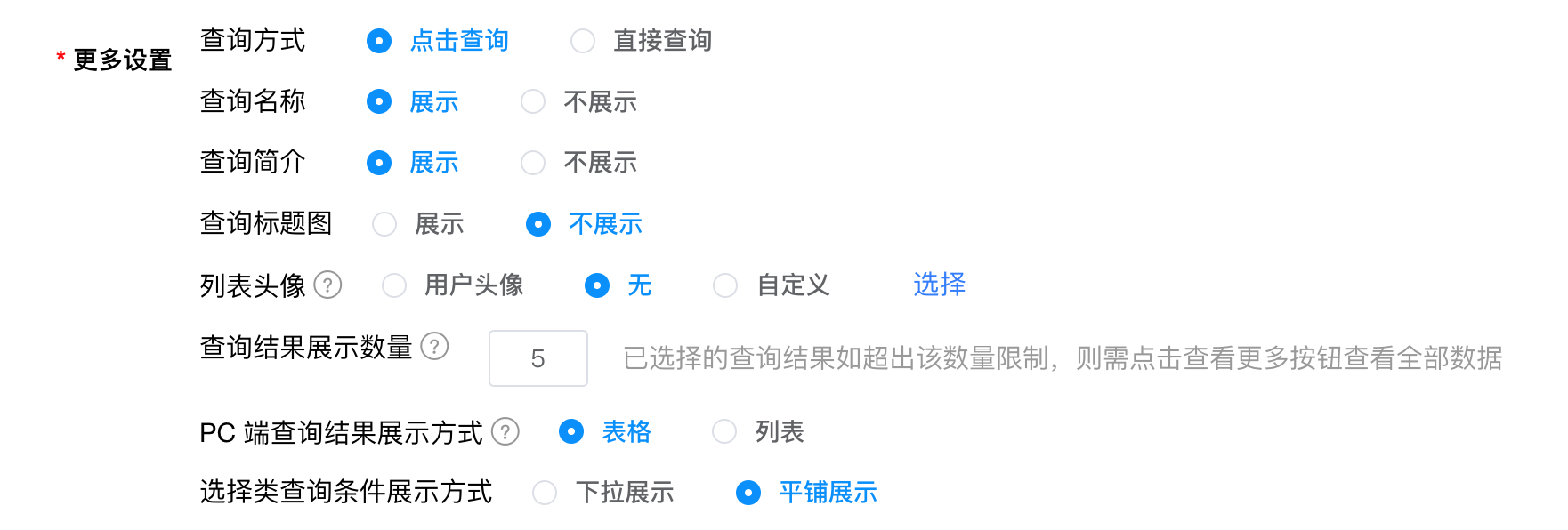Click the 选择 link
This screenshot has height=530, width=1568.
click(939, 285)
